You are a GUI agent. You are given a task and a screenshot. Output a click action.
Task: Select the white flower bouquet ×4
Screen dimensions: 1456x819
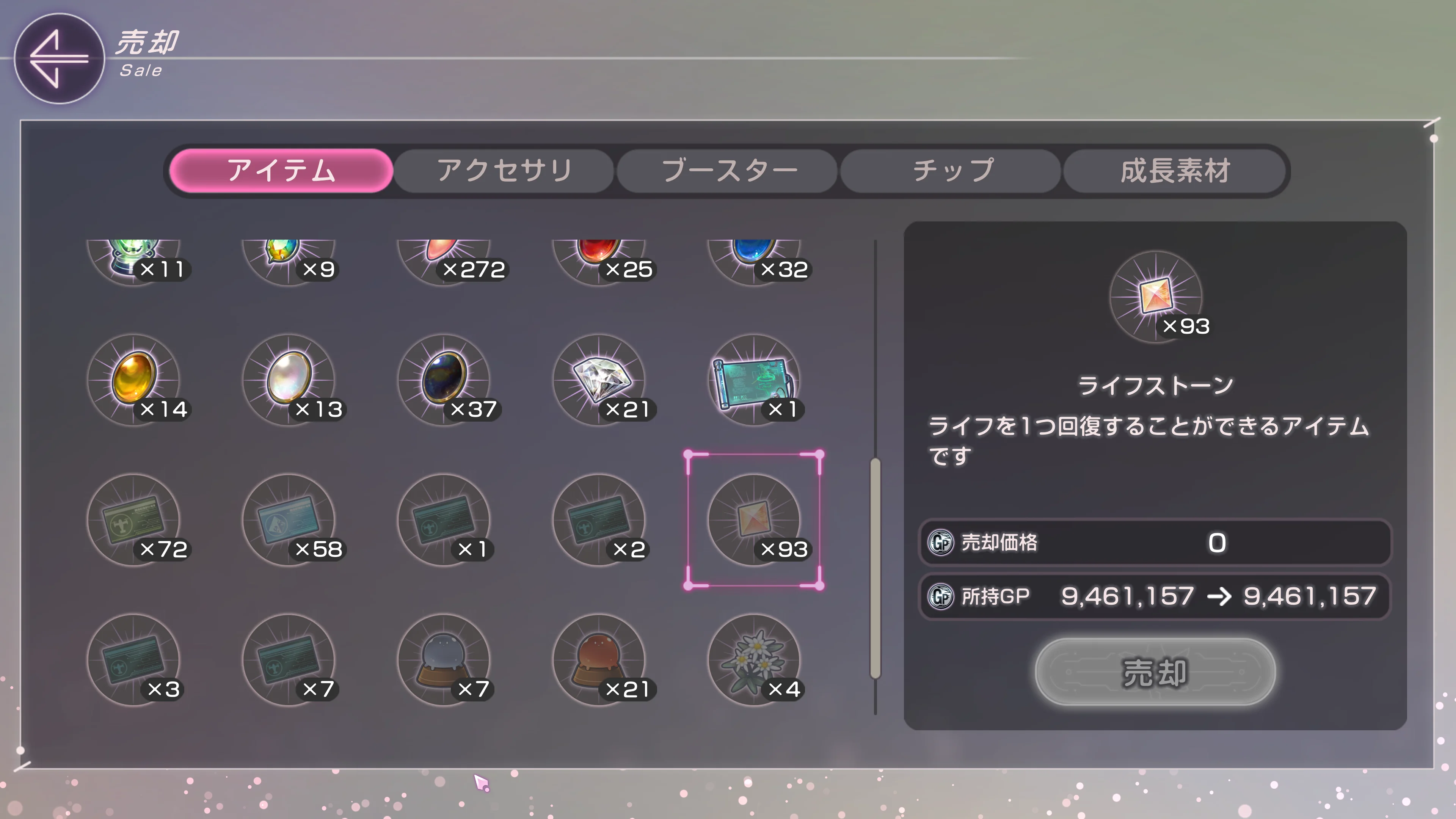754,660
